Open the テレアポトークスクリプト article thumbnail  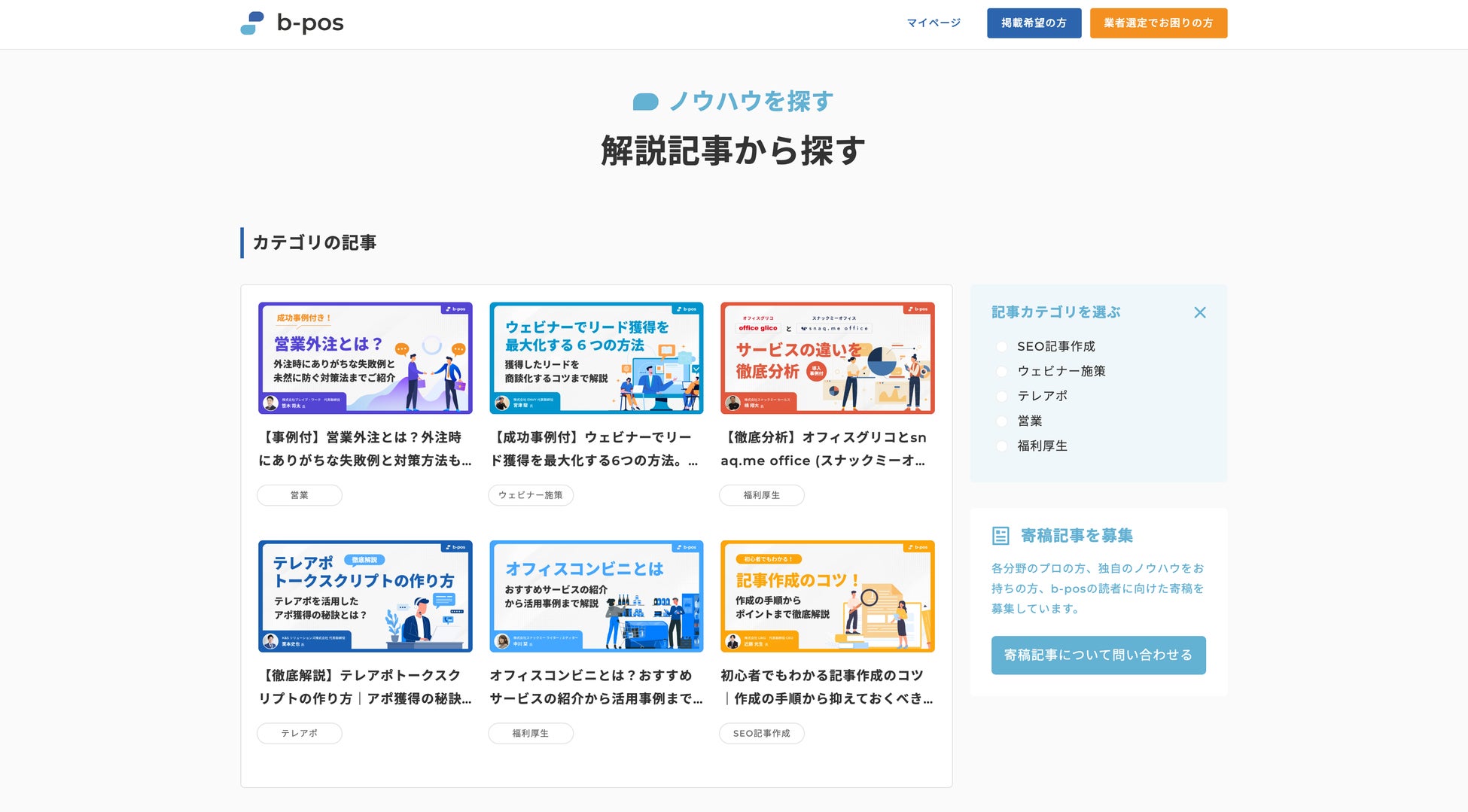coord(365,596)
